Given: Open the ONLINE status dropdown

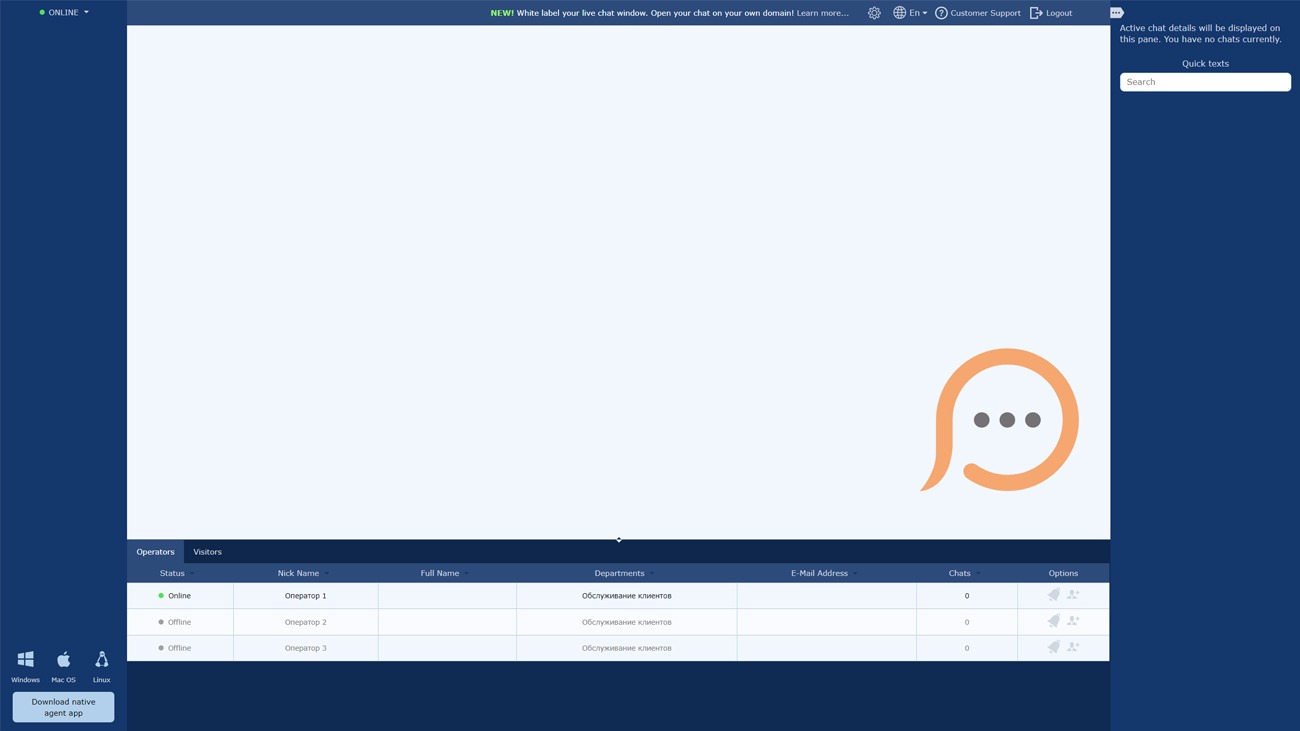Looking at the screenshot, I should coord(64,13).
